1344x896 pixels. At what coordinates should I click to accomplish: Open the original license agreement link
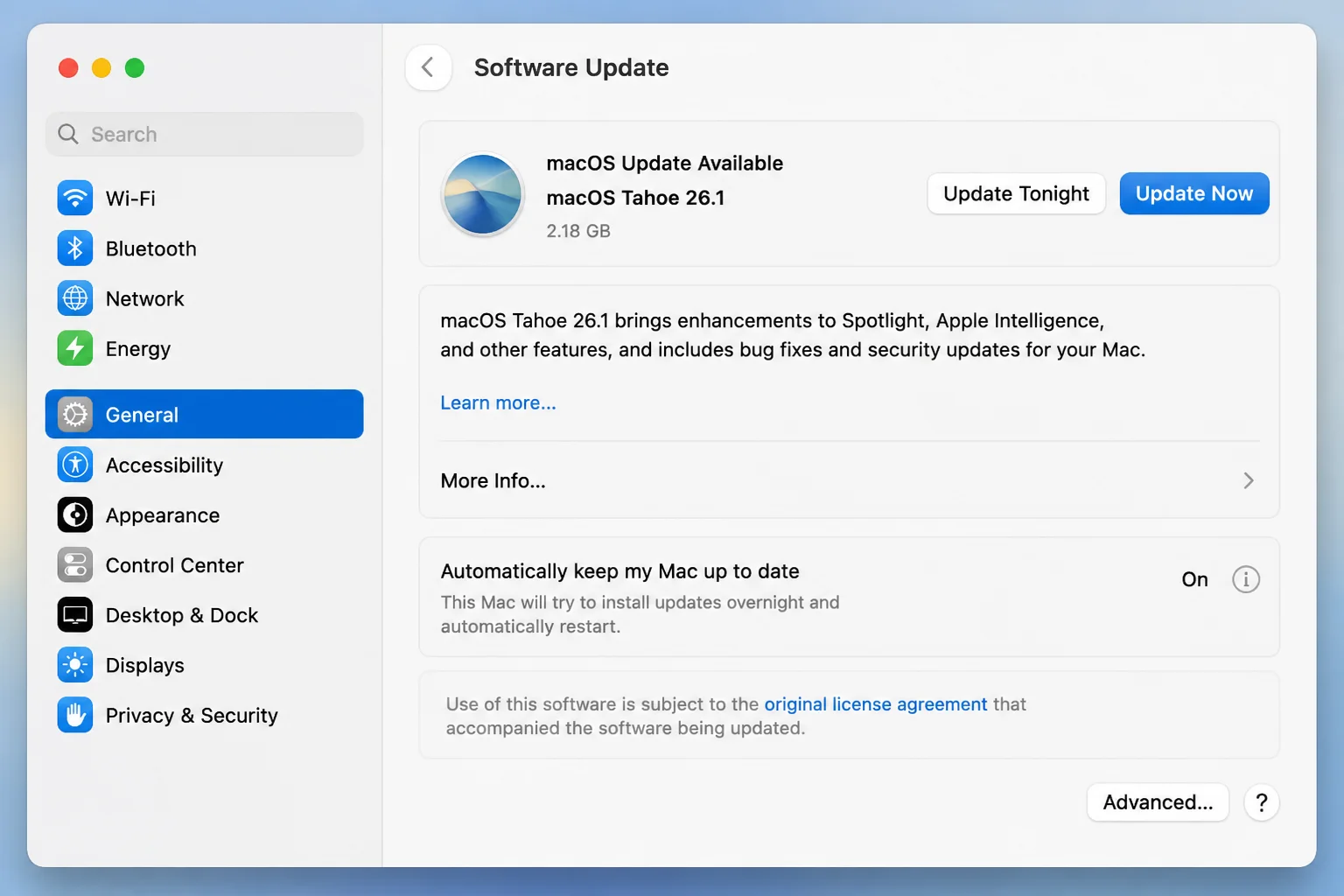point(876,704)
